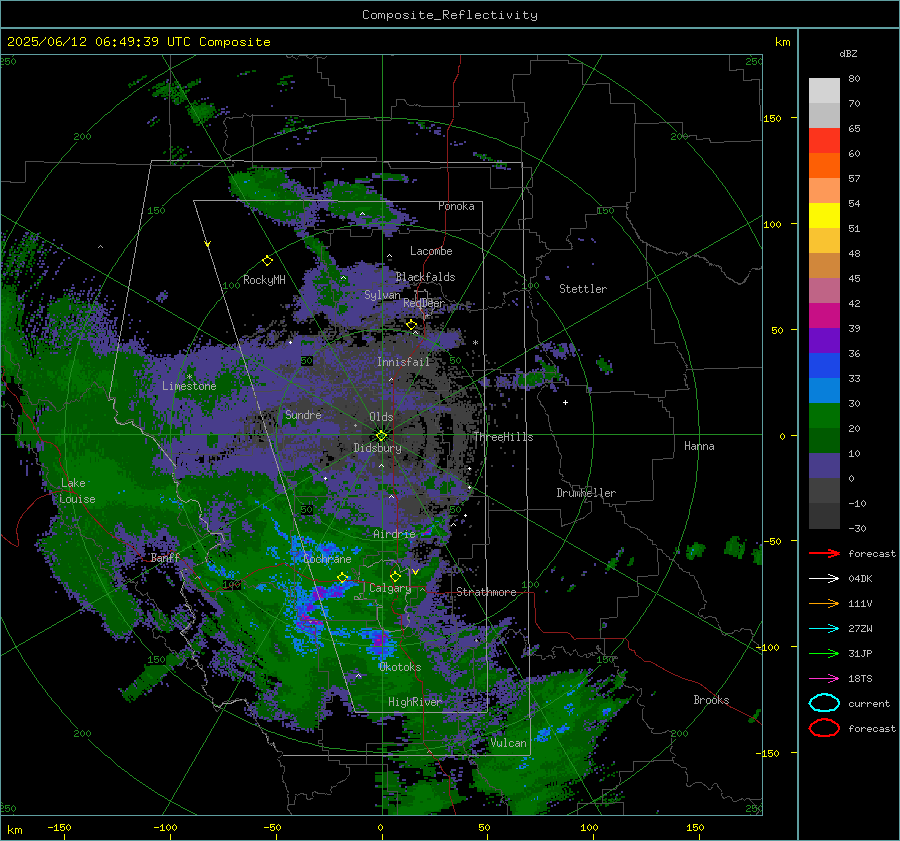Select the 30 dBZ light blue swatch
This screenshot has height=841, width=900.
[x=824, y=390]
